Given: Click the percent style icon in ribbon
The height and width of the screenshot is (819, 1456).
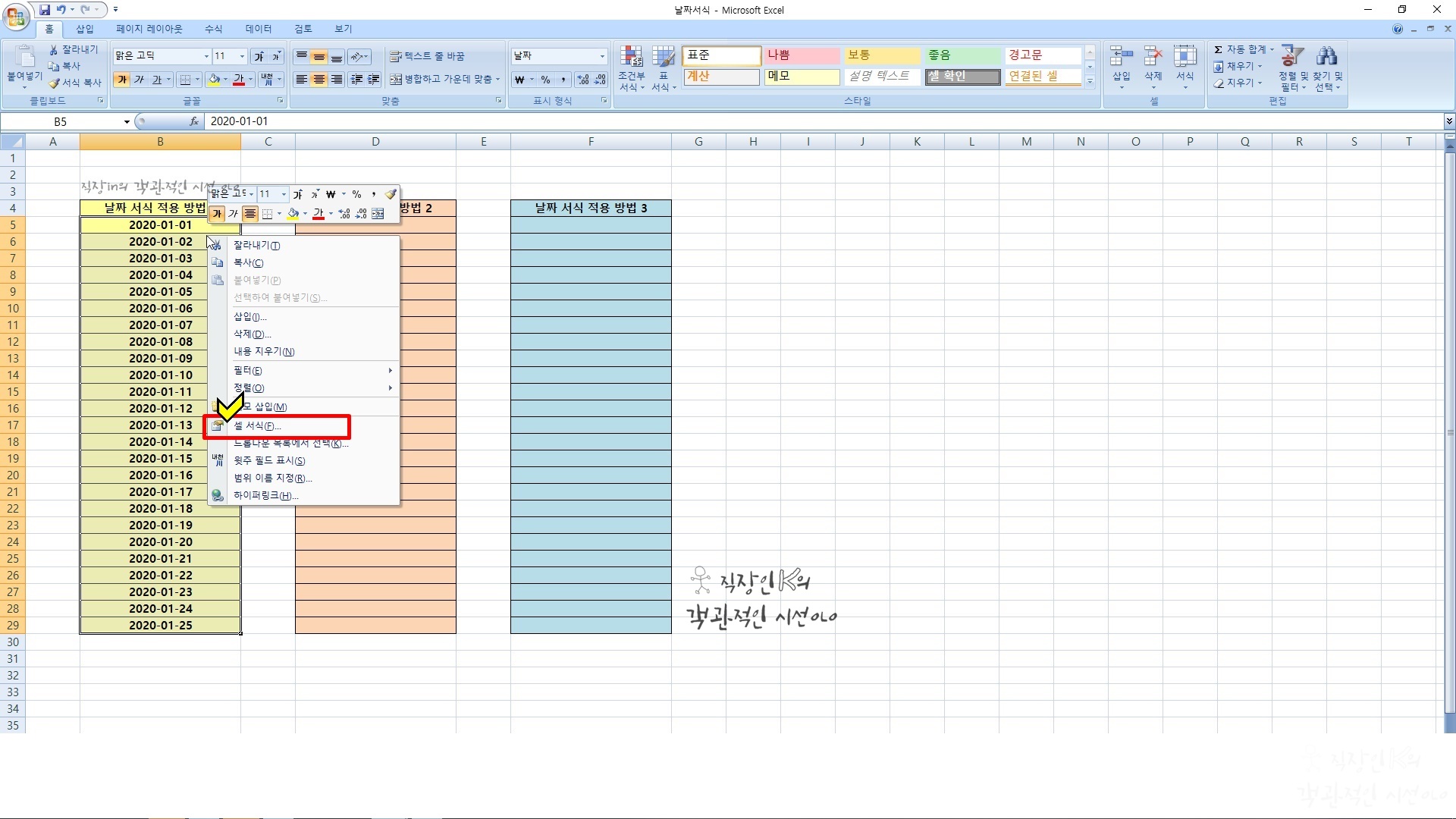Looking at the screenshot, I should [x=545, y=80].
